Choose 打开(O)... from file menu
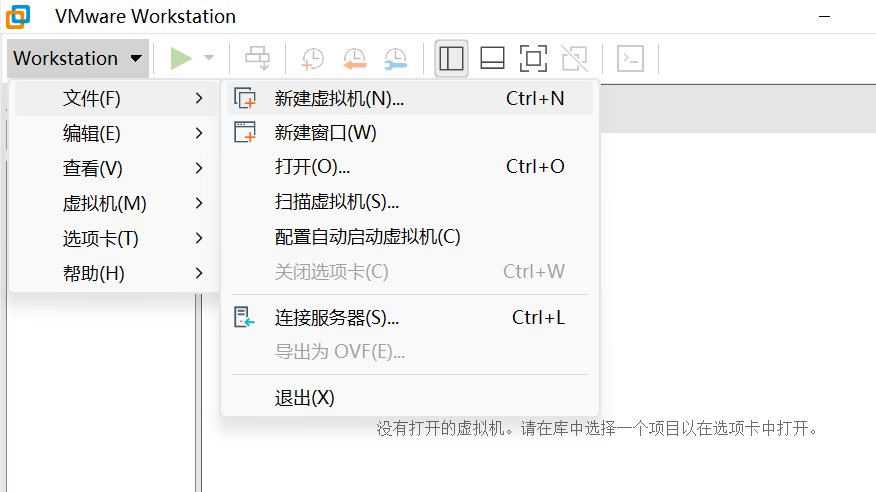Screen dimensions: 876x492 [x=410, y=166]
